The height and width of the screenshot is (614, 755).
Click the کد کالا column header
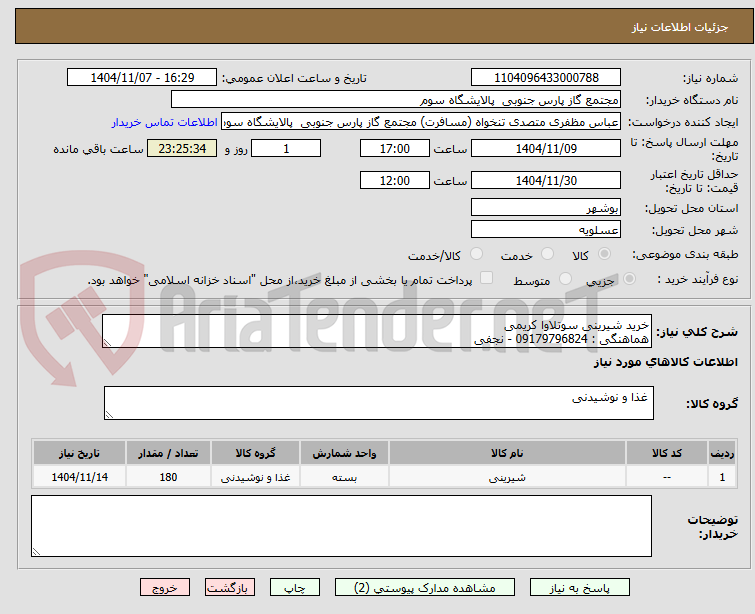pyautogui.click(x=667, y=453)
